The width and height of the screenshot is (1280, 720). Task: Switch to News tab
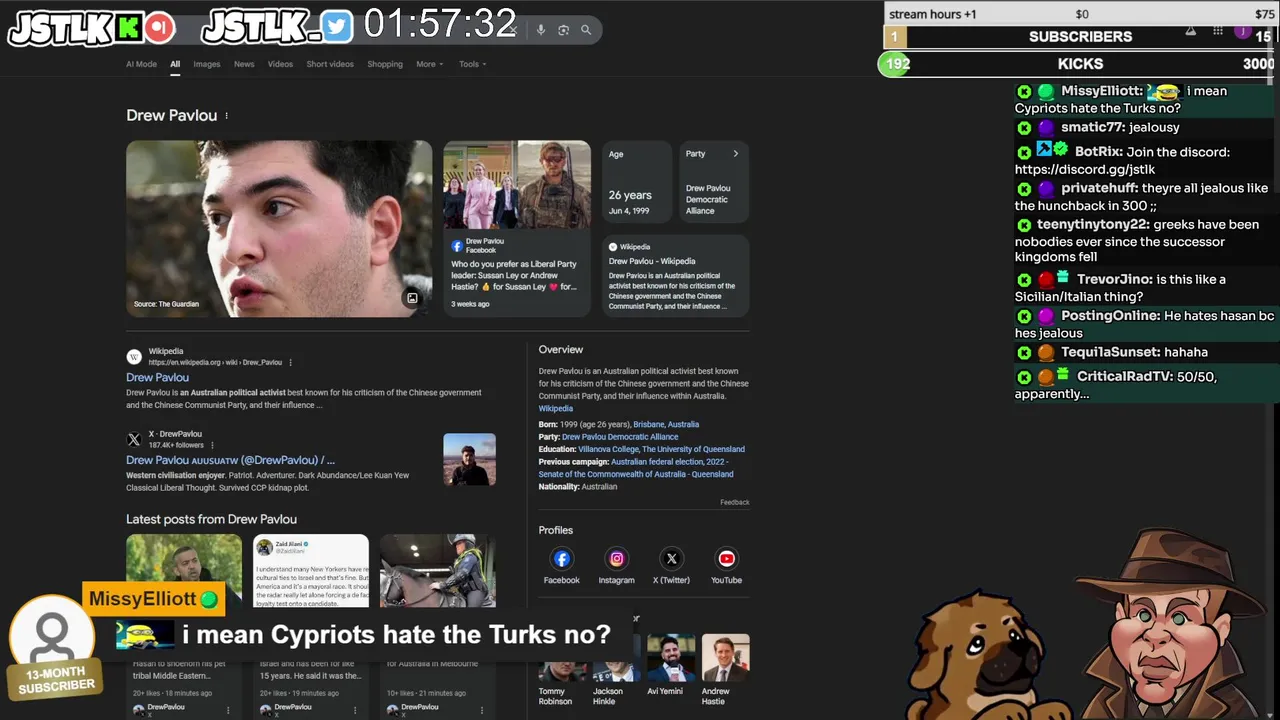point(244,64)
